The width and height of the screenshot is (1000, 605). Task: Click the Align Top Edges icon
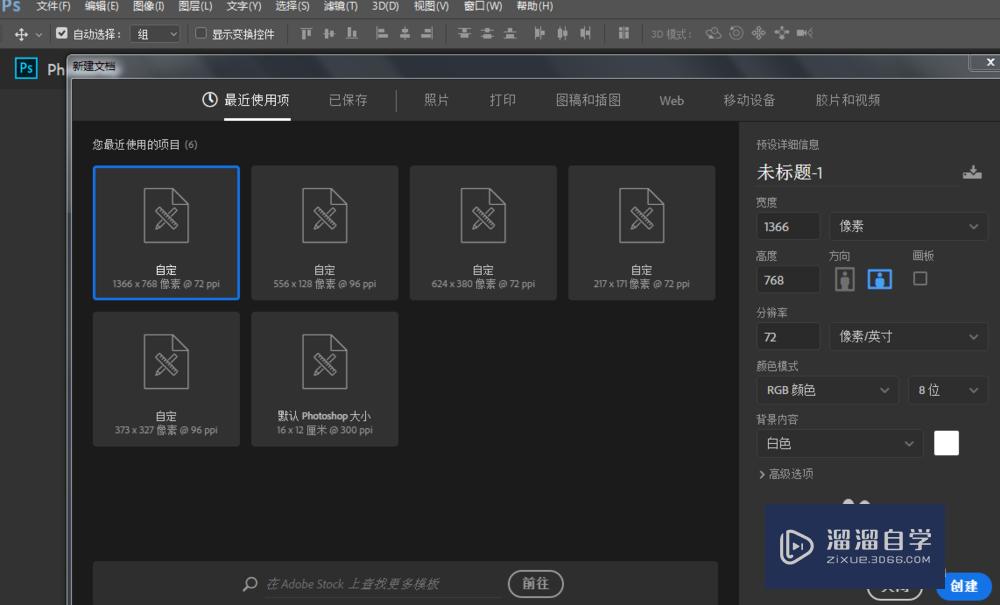(306, 33)
